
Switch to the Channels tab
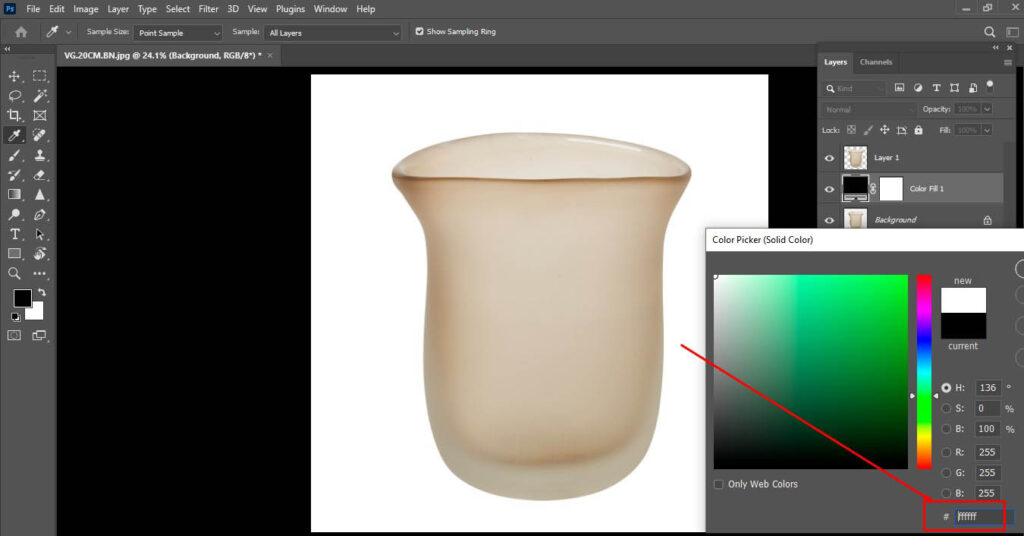pyautogui.click(x=876, y=62)
